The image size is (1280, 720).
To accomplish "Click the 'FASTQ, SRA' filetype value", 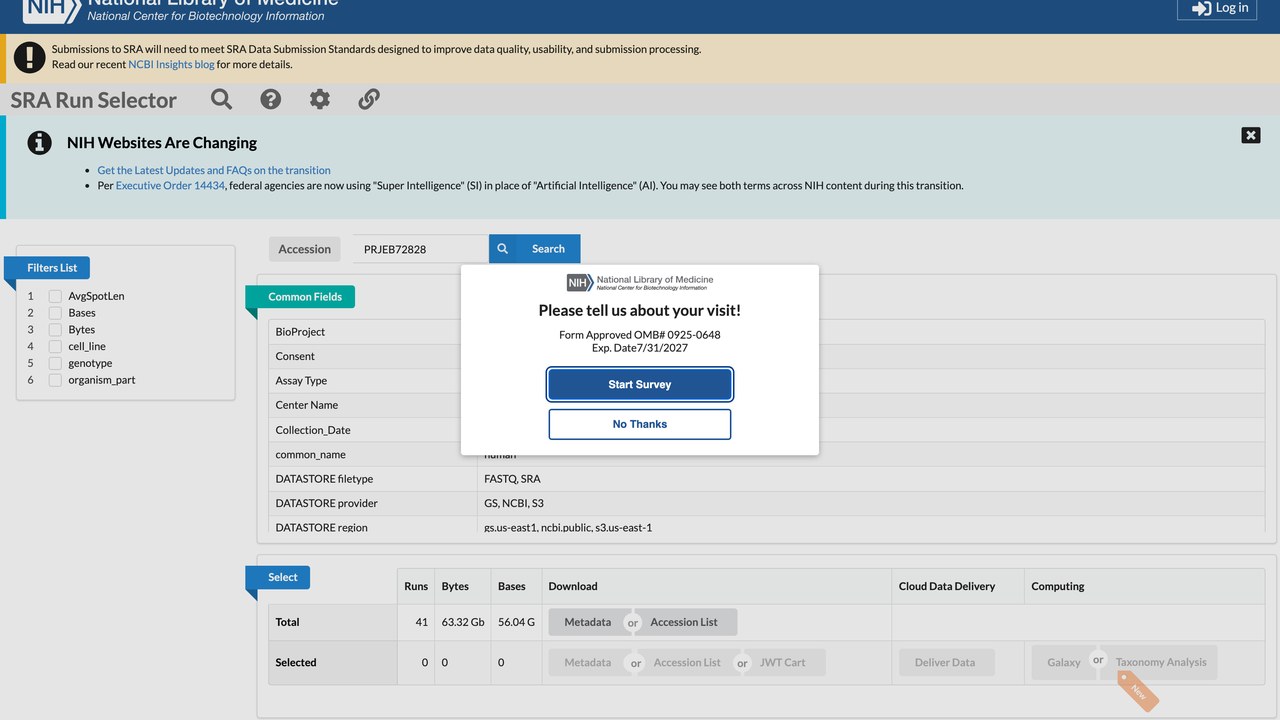I will [512, 479].
